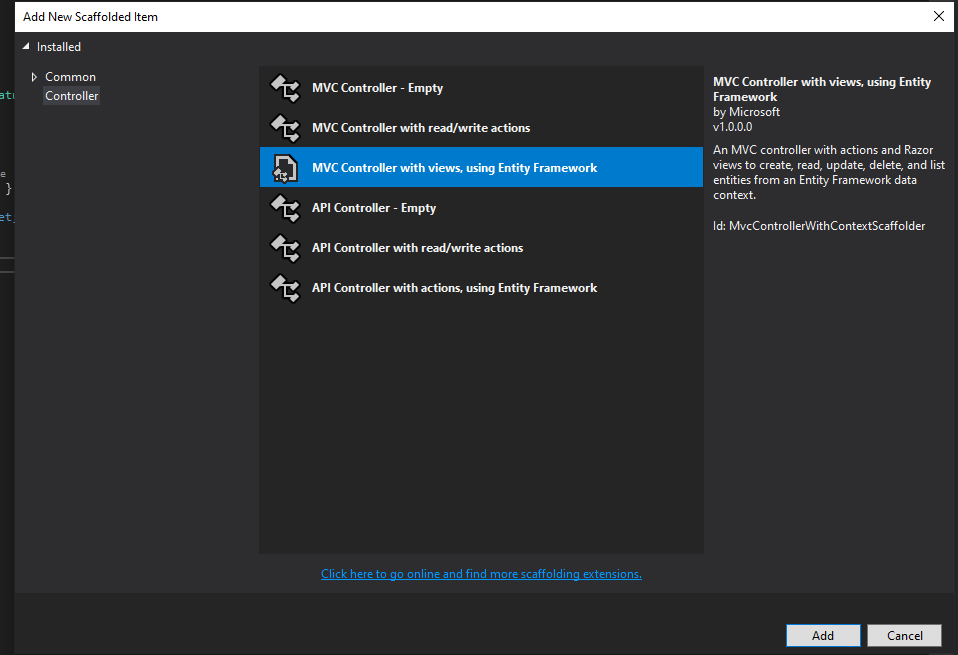Image resolution: width=958 pixels, height=655 pixels.
Task: Click the Installed disclosure triangle
Action: coord(24,46)
